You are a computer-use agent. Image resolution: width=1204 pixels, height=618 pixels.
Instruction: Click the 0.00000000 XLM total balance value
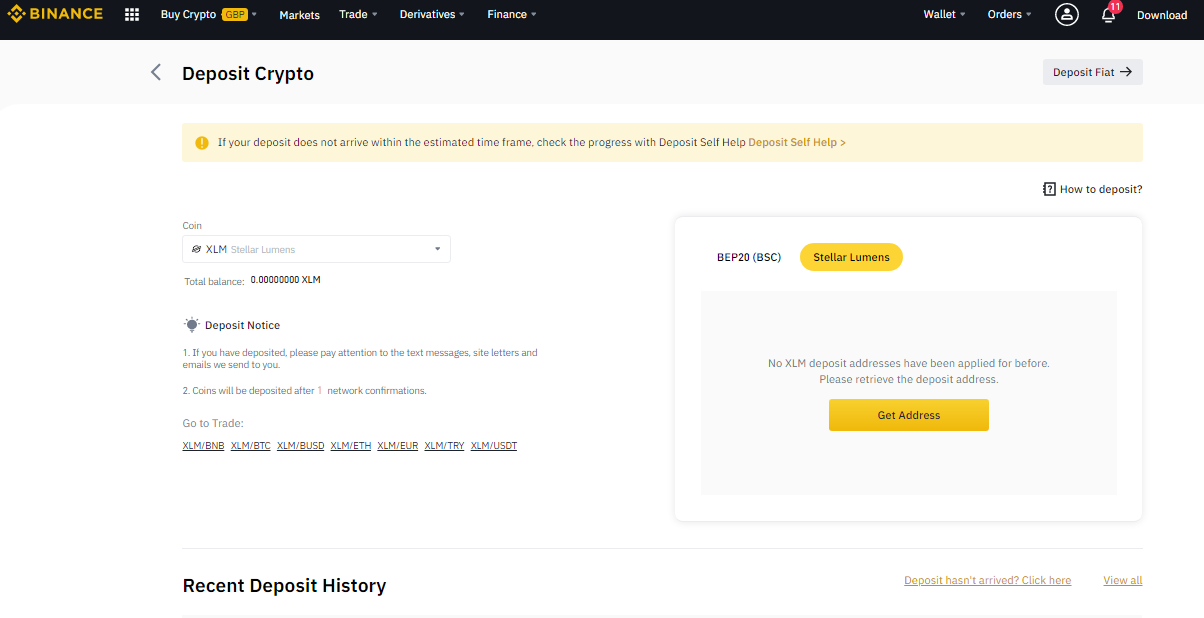pos(286,280)
